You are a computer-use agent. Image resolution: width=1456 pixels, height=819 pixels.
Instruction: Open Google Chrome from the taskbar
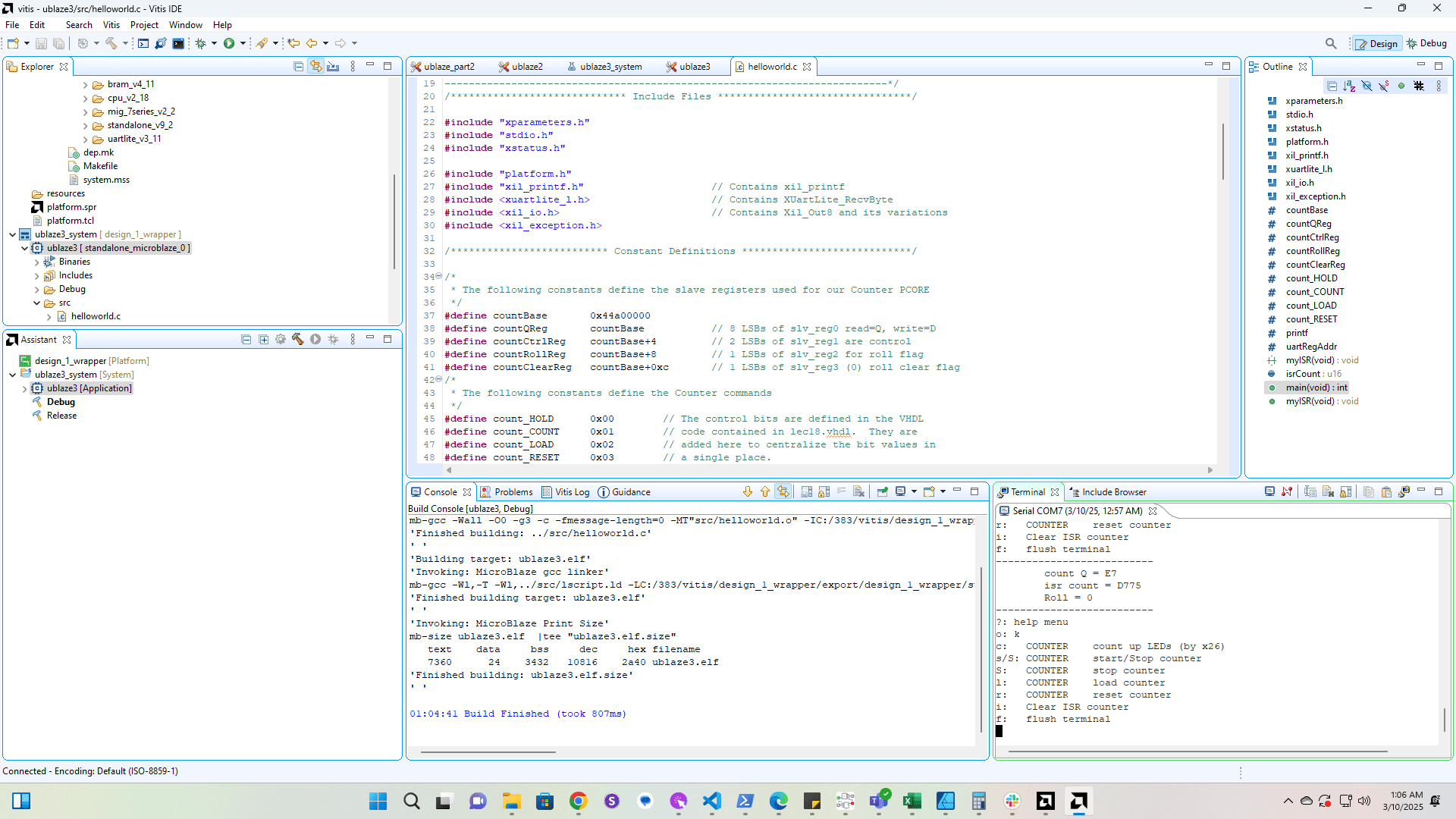(578, 801)
